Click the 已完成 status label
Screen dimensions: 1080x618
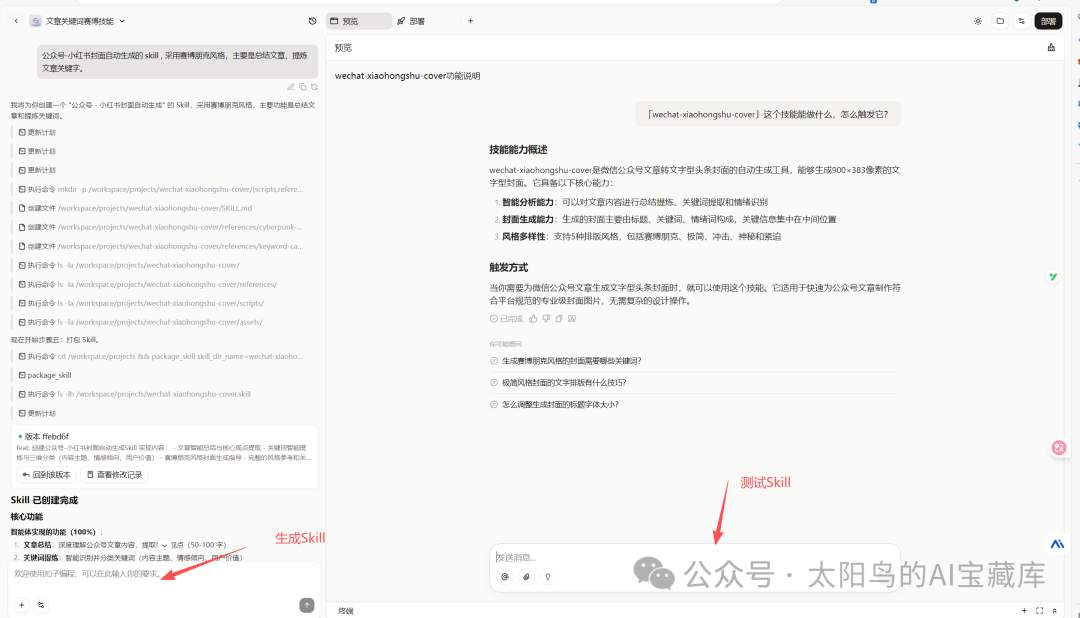point(506,319)
